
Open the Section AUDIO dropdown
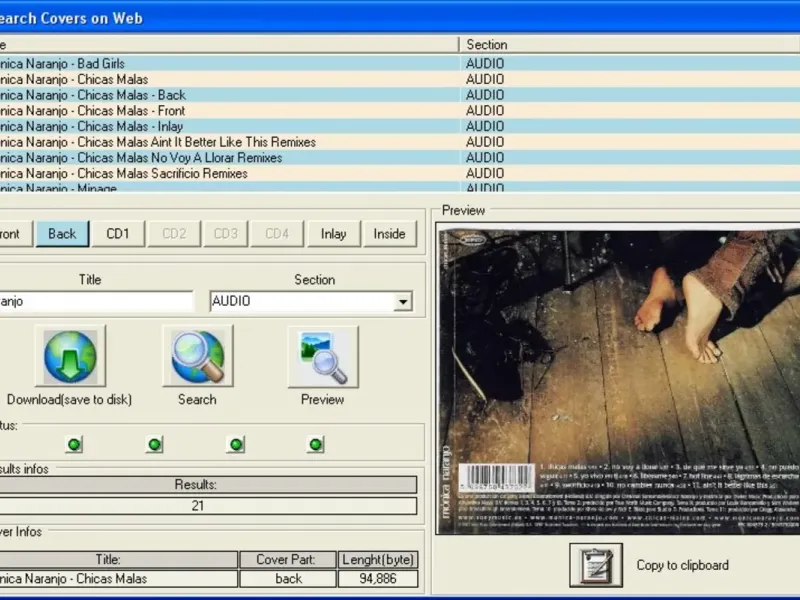[403, 301]
